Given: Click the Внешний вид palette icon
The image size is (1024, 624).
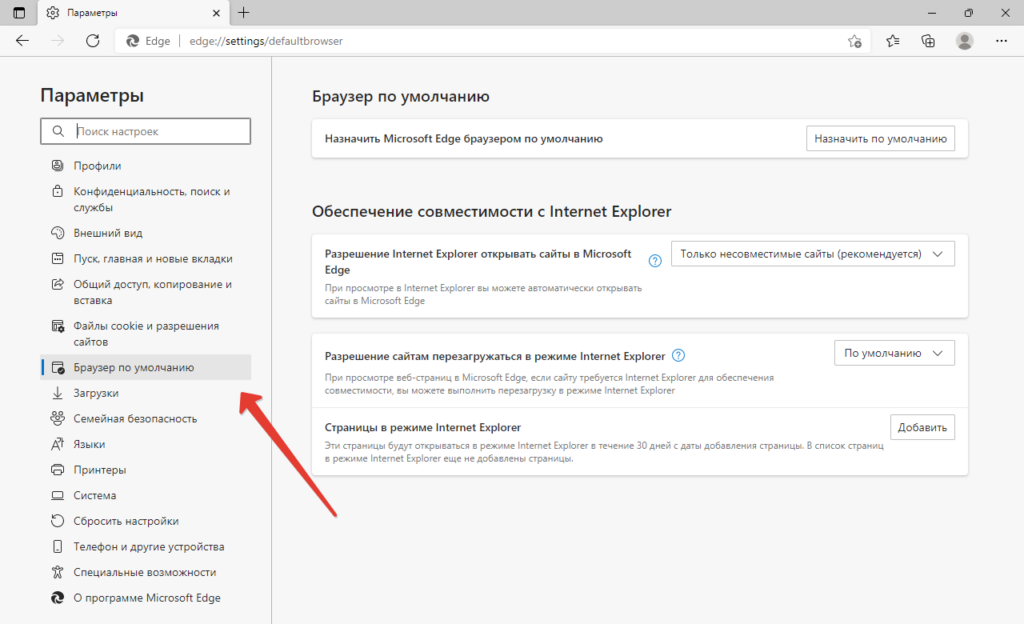Looking at the screenshot, I should (57, 232).
